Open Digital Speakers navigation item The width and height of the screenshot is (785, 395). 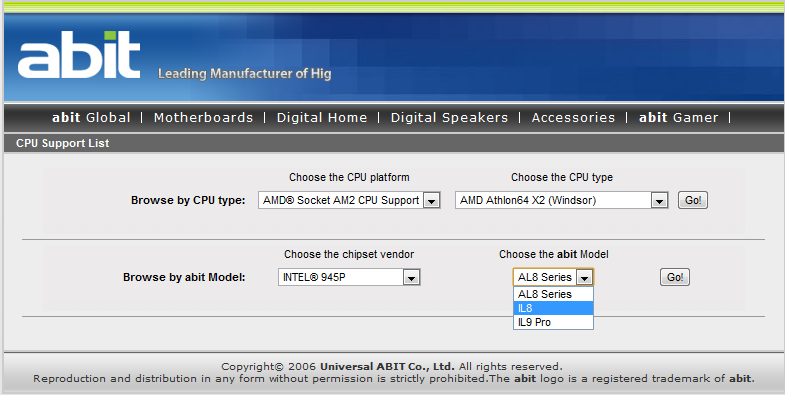pos(449,118)
